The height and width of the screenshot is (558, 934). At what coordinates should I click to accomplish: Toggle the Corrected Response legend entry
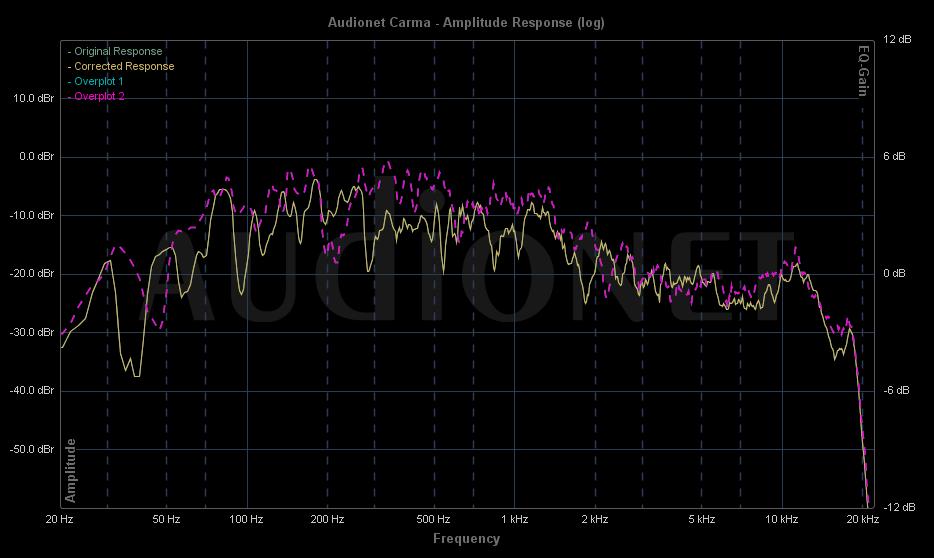[123, 66]
